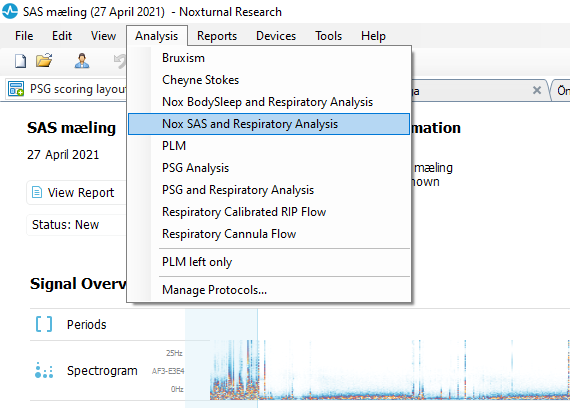Click the New Recording document icon
Image resolution: width=570 pixels, height=408 pixels.
point(20,61)
